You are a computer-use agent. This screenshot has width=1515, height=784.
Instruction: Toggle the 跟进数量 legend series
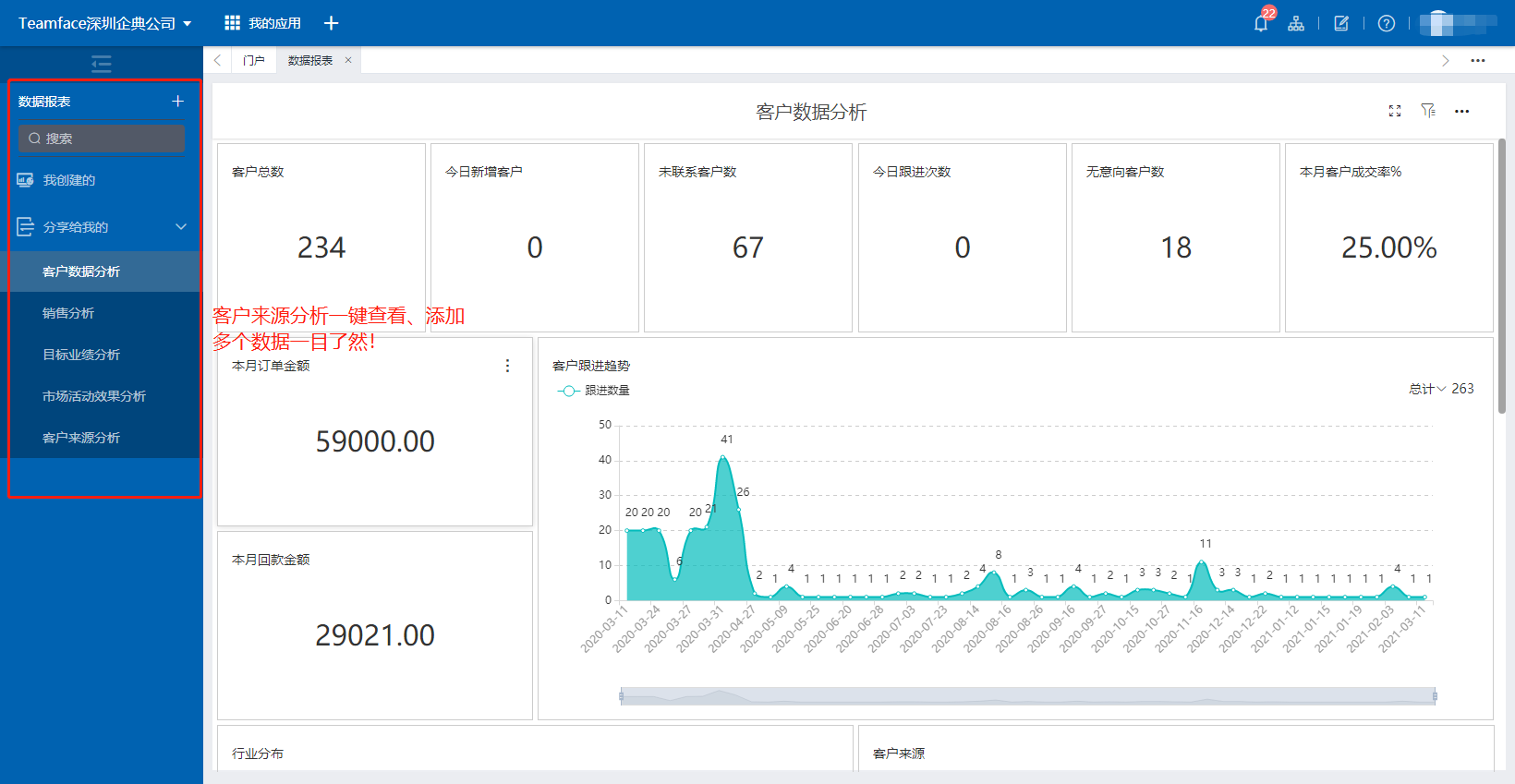[x=594, y=391]
